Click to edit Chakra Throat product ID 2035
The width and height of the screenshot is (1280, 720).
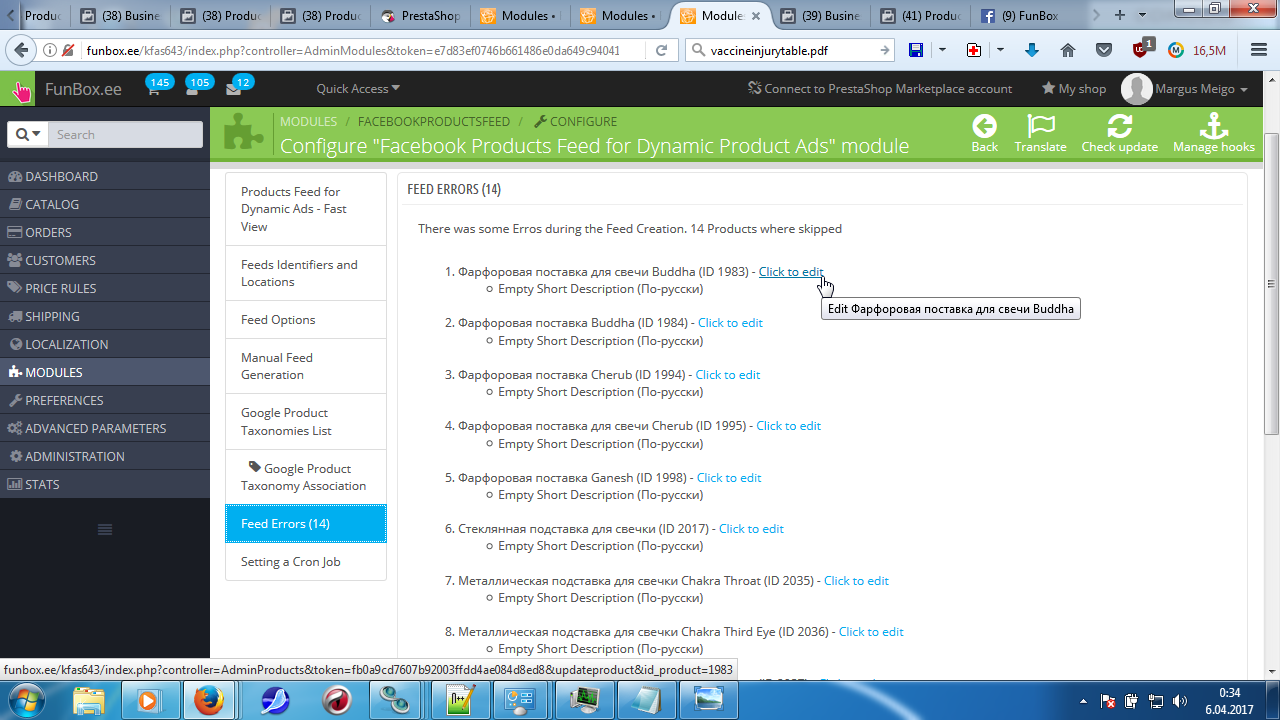(856, 581)
